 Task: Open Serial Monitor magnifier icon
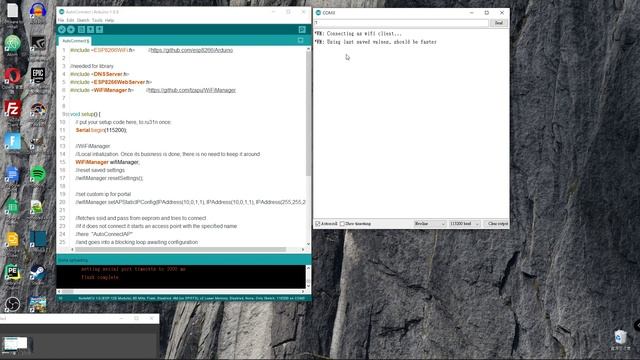(x=302, y=29)
